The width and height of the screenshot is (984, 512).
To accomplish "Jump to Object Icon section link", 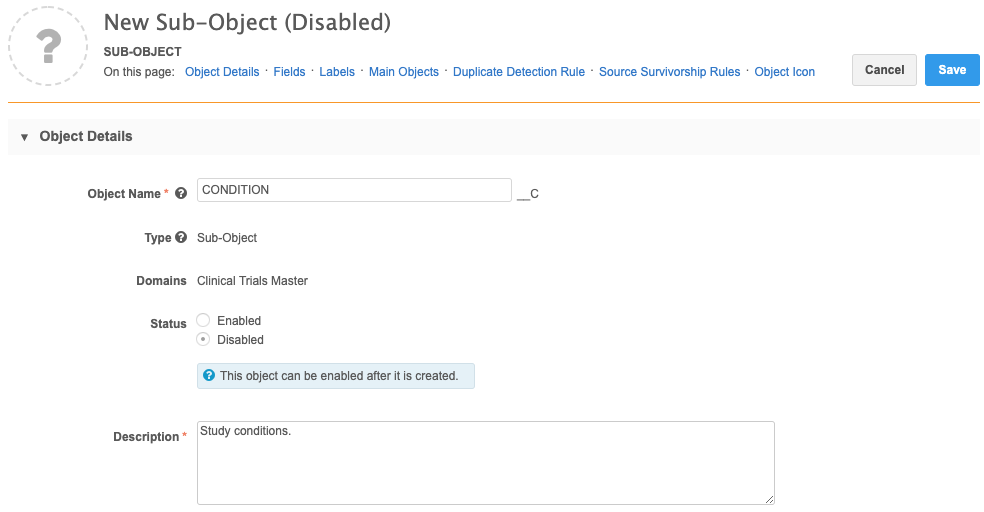I will coord(785,72).
